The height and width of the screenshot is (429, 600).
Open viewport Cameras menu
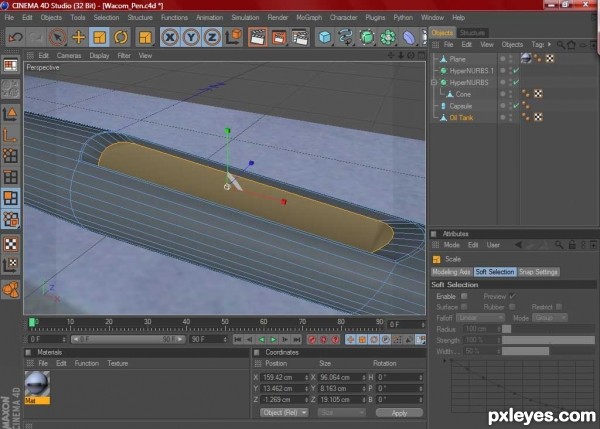coord(69,55)
